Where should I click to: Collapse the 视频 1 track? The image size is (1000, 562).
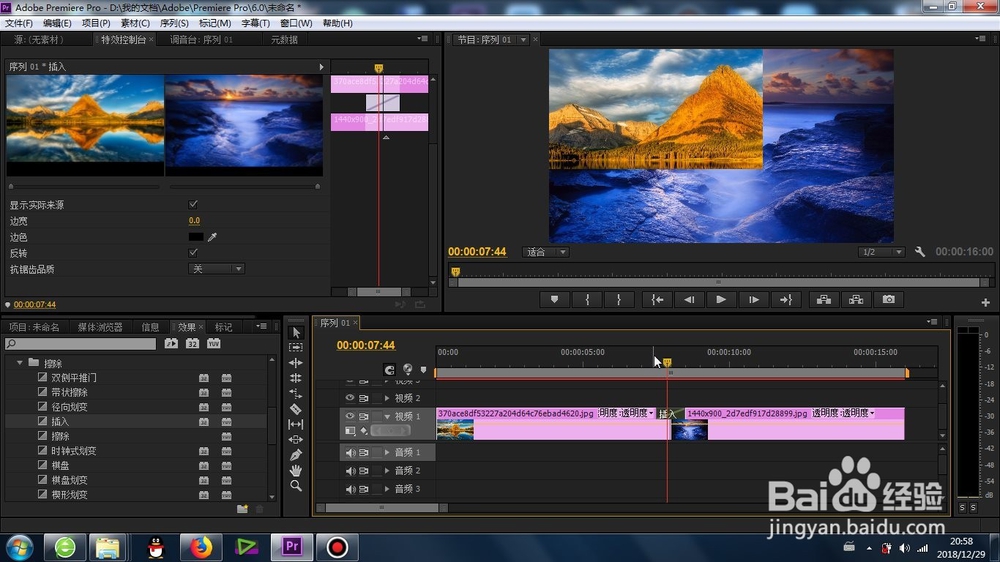coord(386,416)
